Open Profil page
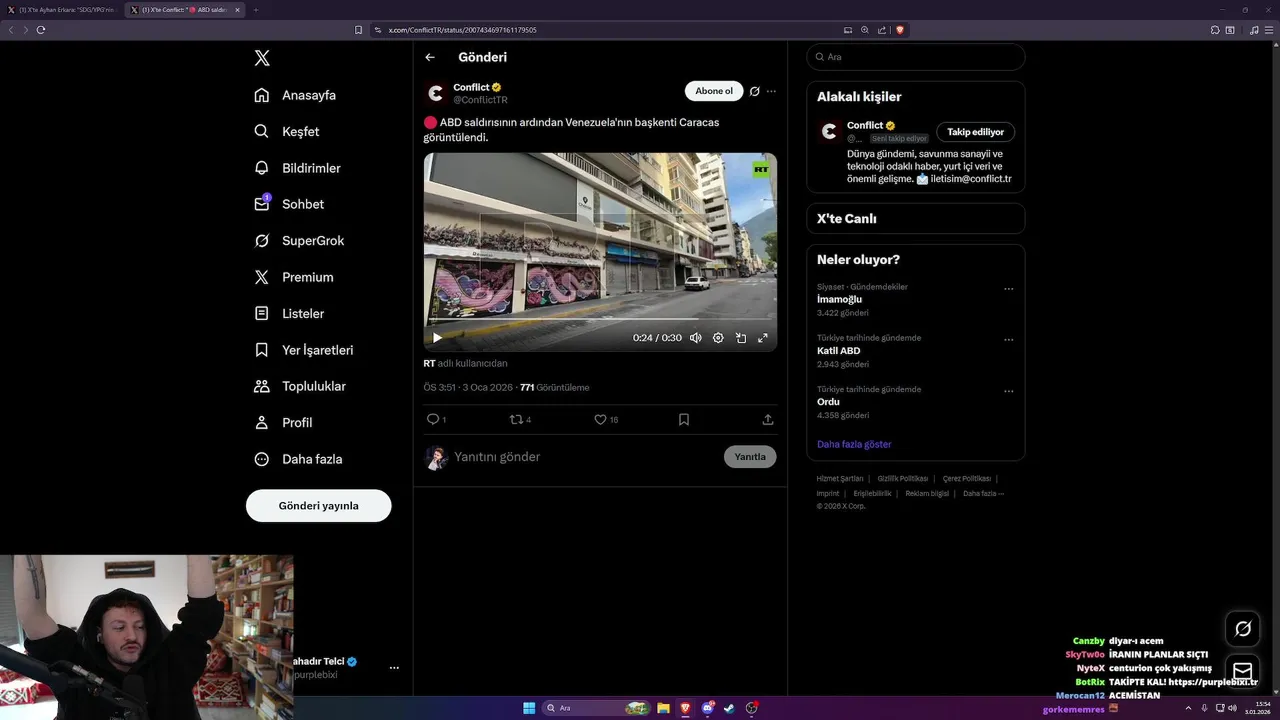The image size is (1280, 720). coord(283,422)
